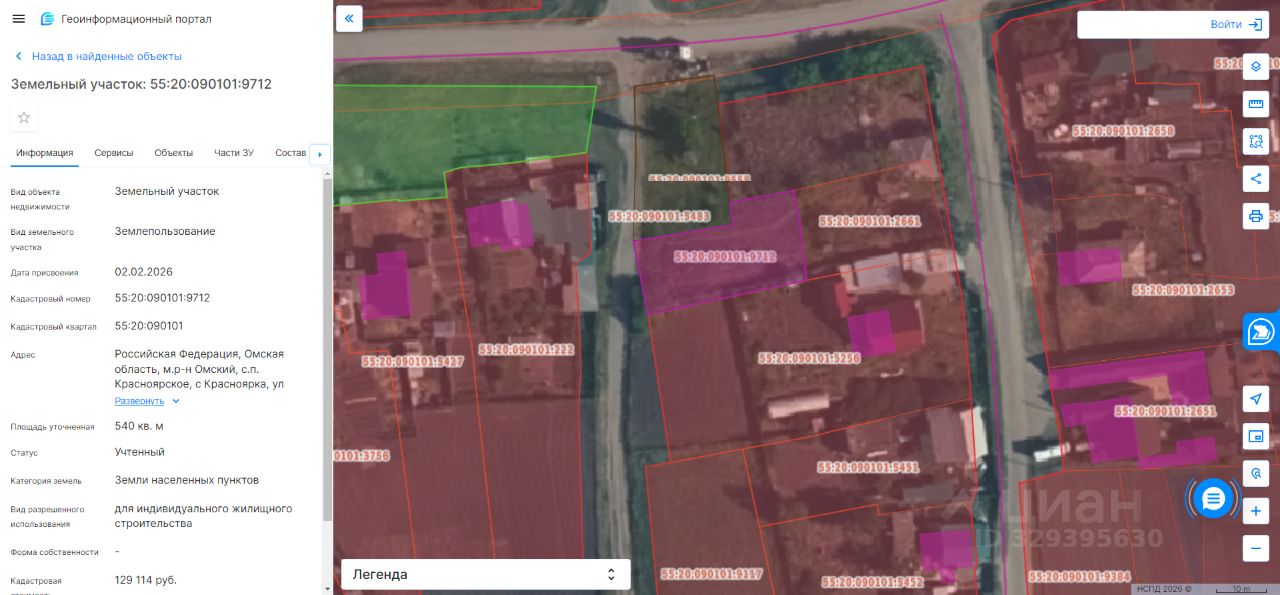Image resolution: width=1280 pixels, height=595 pixels.
Task: Click the cadastral value 129 114 руб.
Action: click(146, 580)
